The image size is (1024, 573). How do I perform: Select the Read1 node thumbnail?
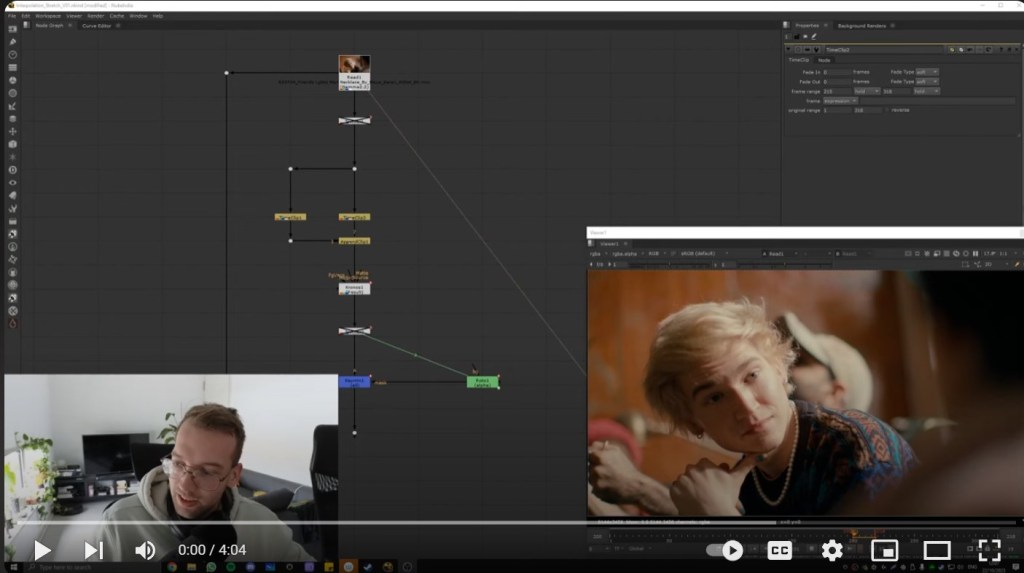tap(355, 64)
